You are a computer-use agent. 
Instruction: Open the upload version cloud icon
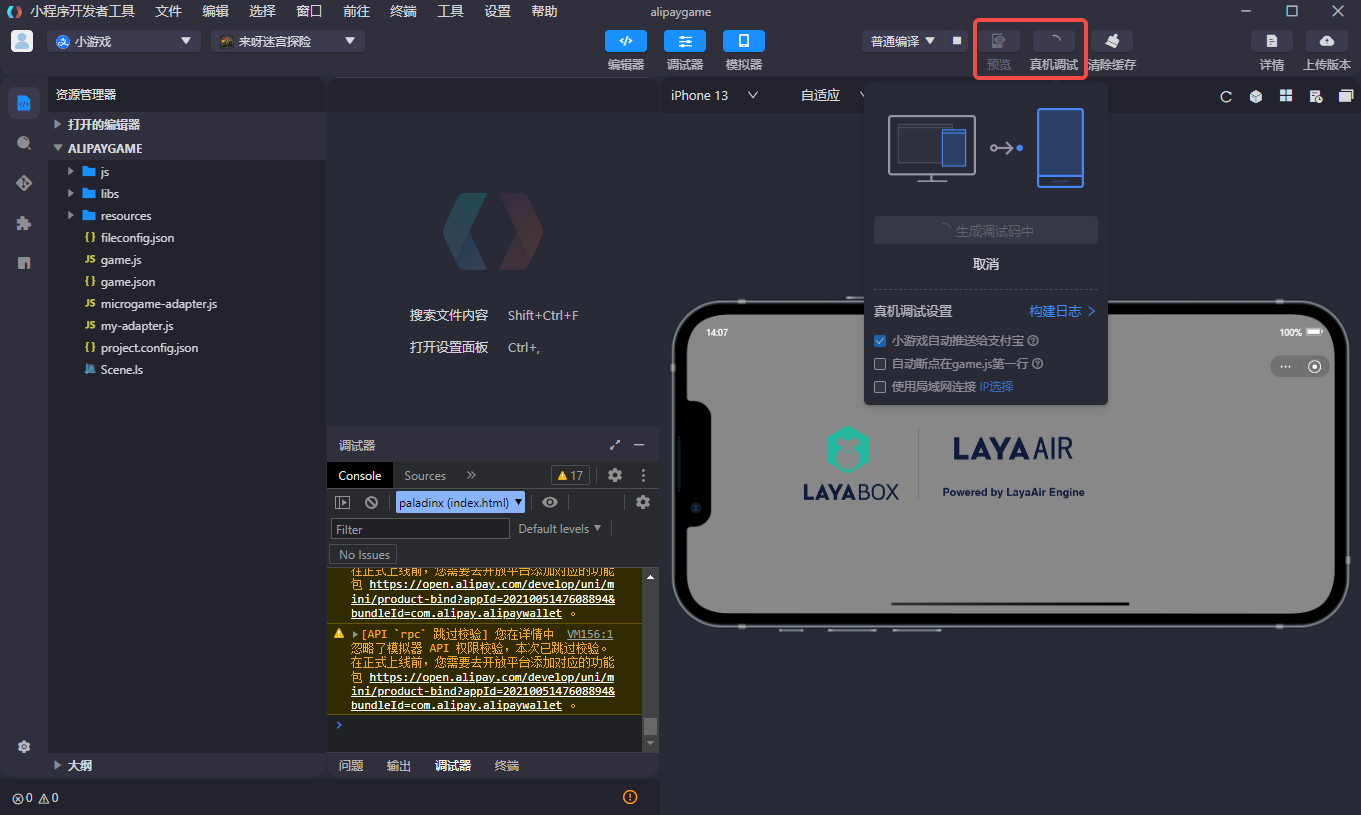click(x=1326, y=41)
